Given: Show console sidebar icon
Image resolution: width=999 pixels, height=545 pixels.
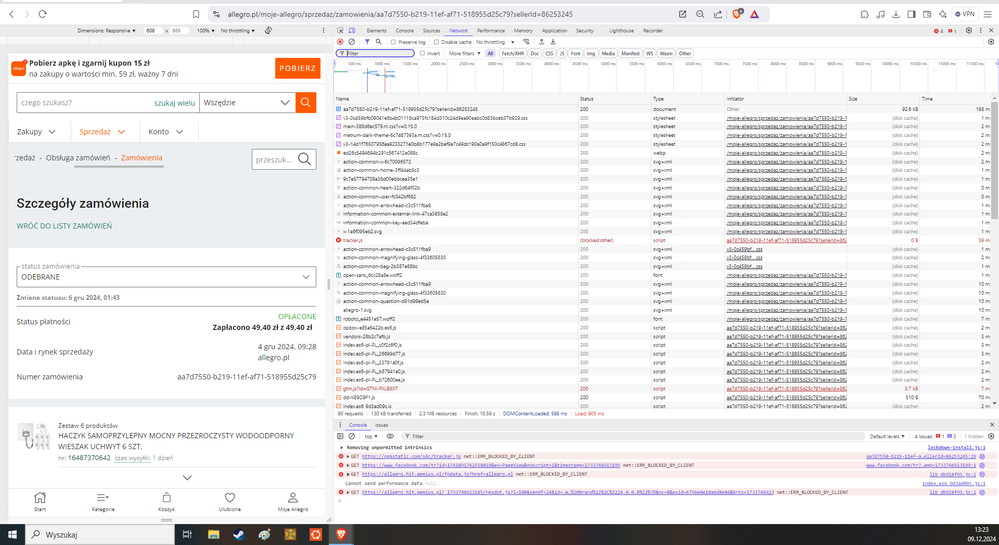Looking at the screenshot, I should click(340, 437).
